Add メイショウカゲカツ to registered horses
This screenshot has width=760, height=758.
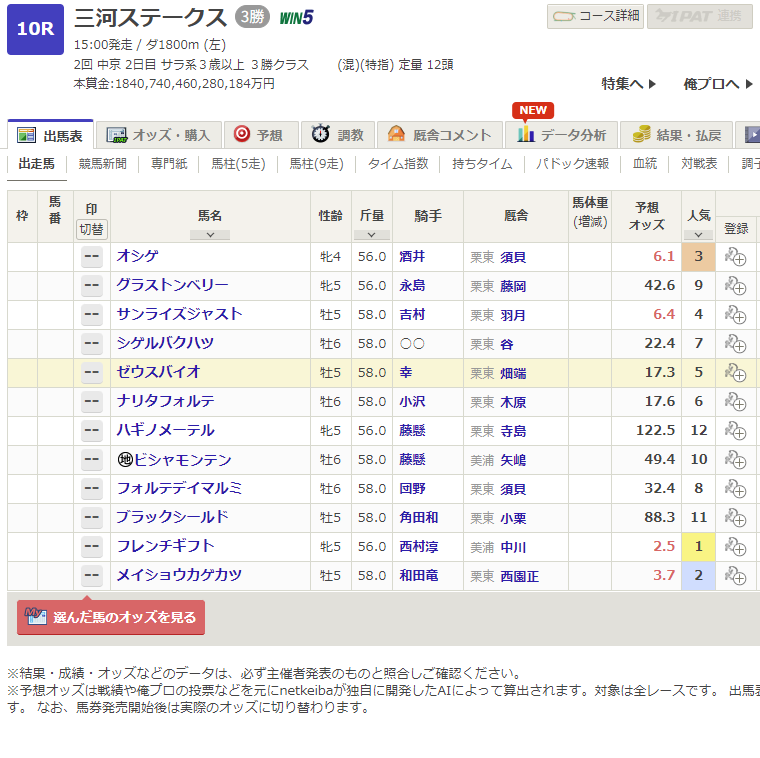click(736, 576)
